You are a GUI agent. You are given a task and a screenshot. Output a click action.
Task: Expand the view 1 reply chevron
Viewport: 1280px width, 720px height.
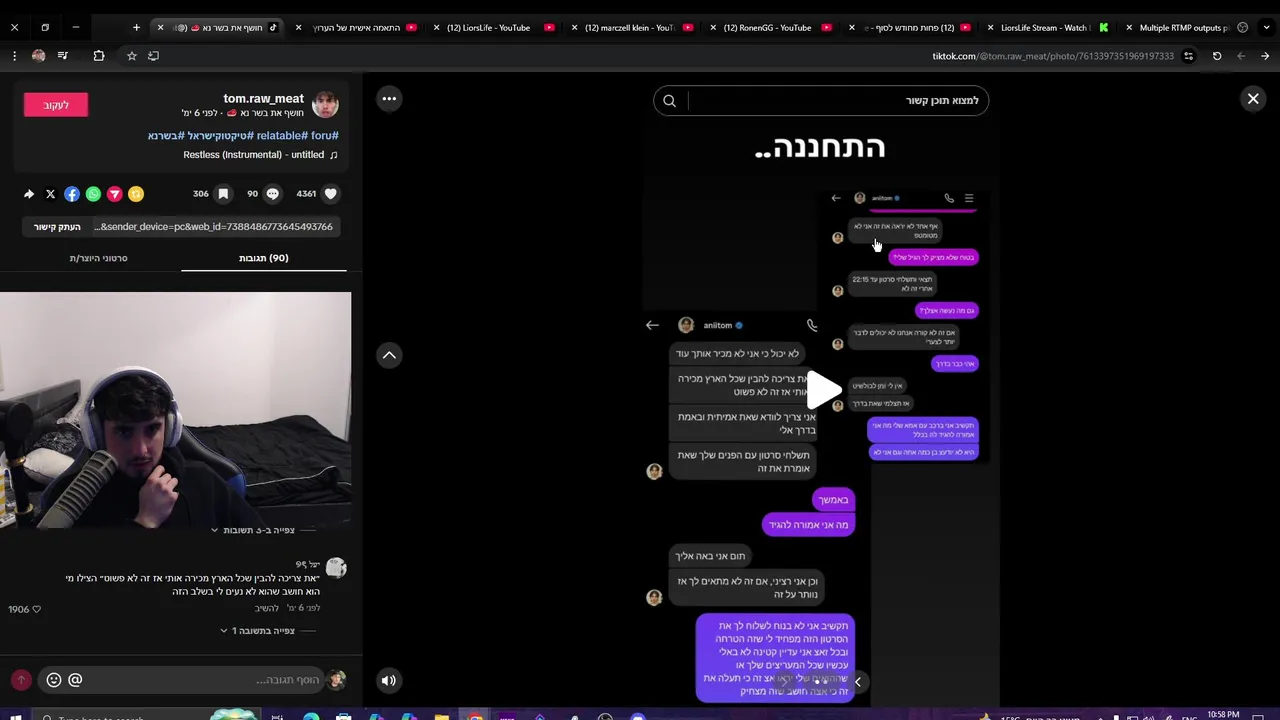[x=224, y=631]
